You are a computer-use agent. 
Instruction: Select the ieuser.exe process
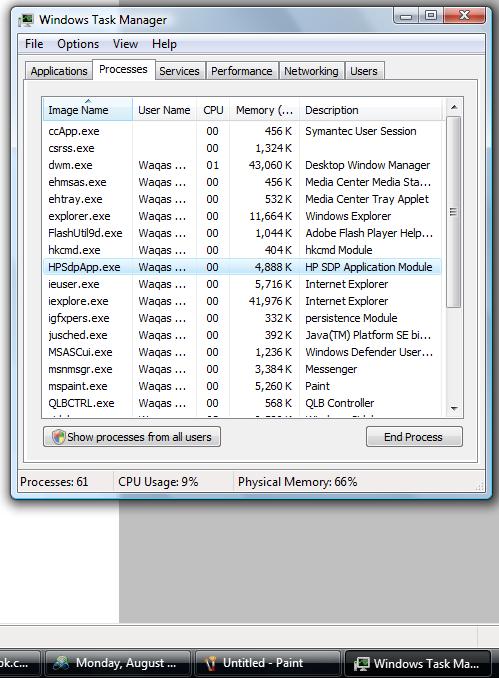click(x=242, y=284)
